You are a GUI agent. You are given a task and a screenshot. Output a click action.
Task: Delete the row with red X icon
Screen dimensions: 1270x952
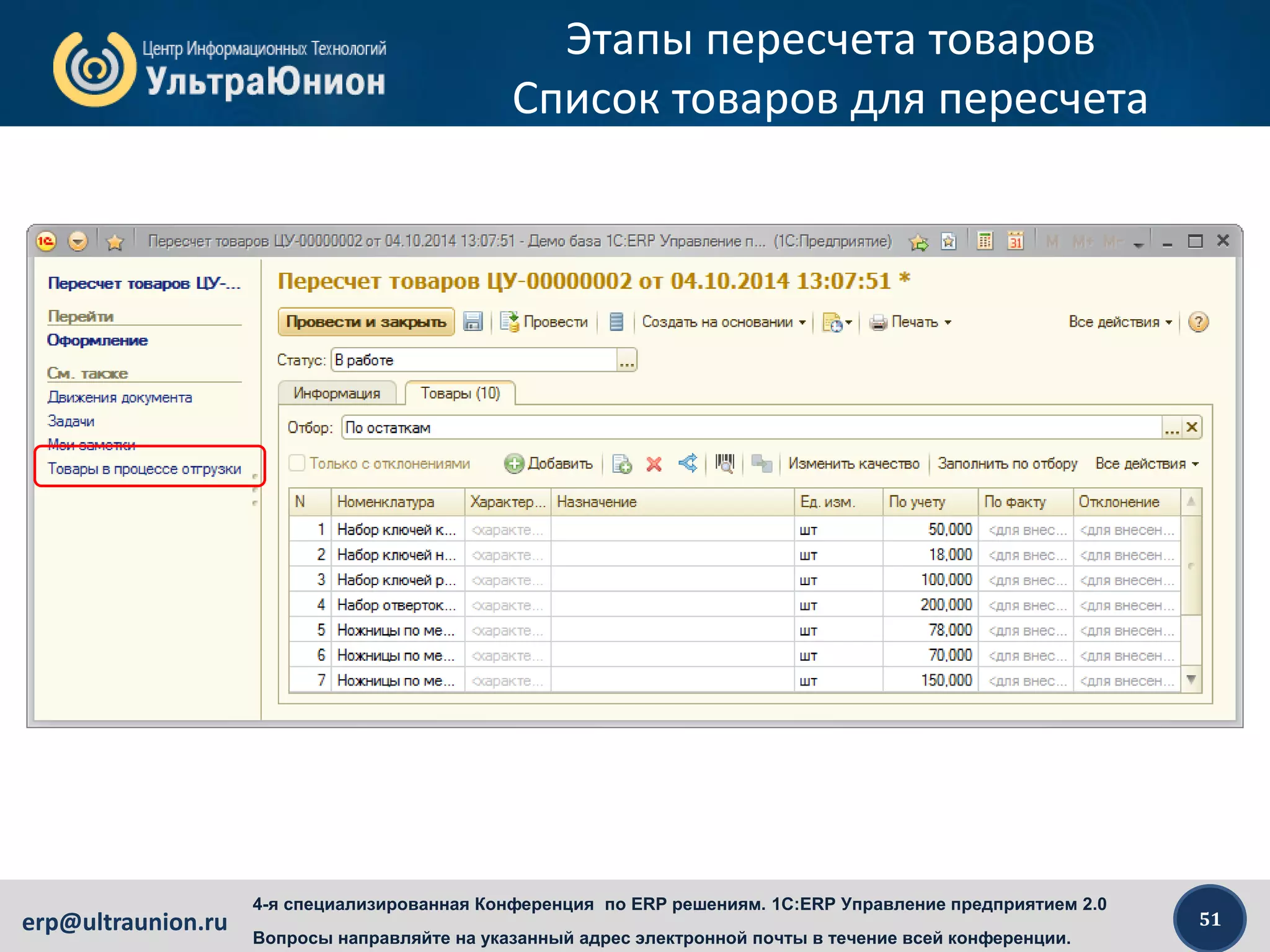tap(654, 464)
